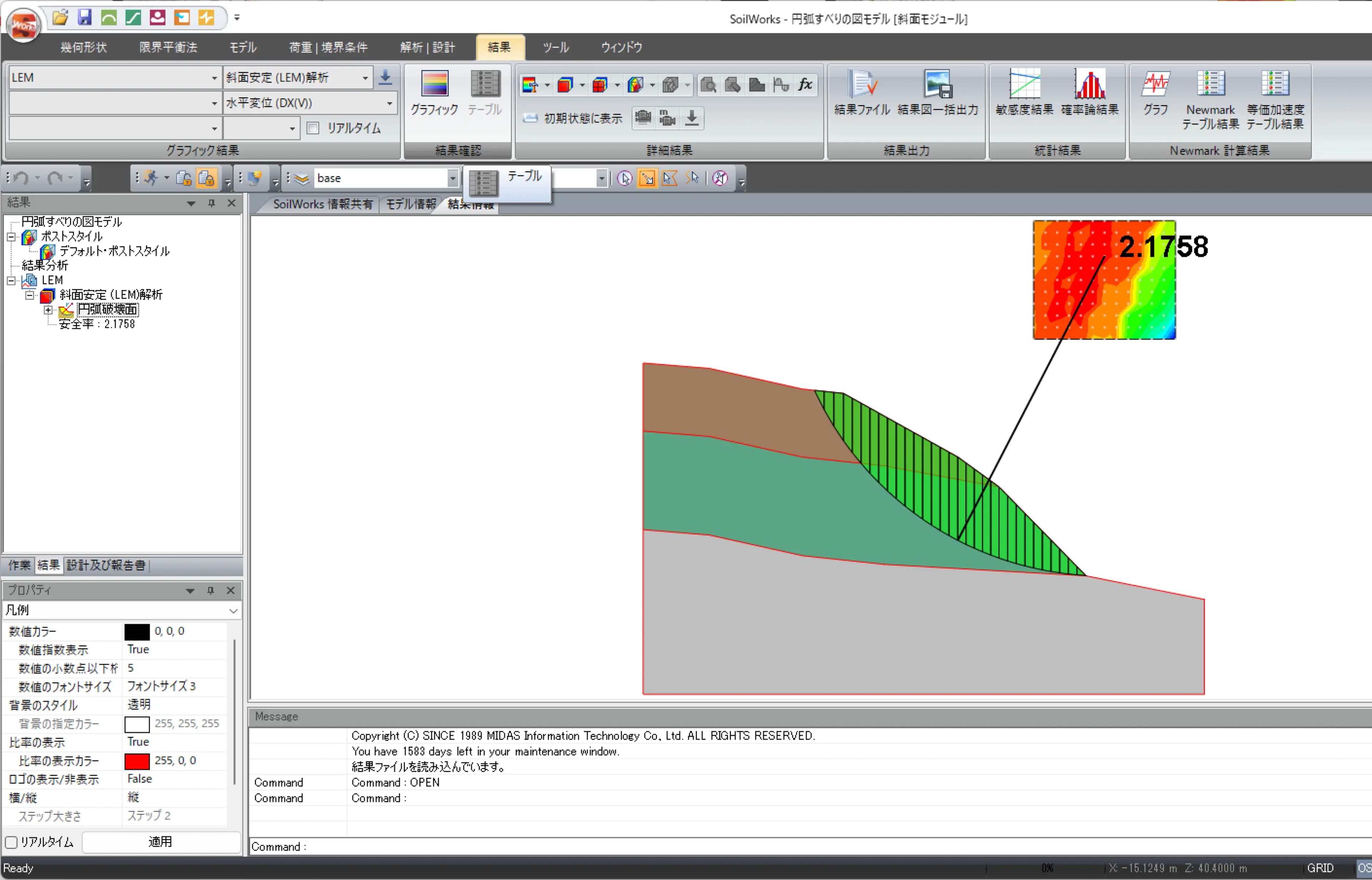
Task: Open the Newmark グラフ icon
Action: point(1155,93)
